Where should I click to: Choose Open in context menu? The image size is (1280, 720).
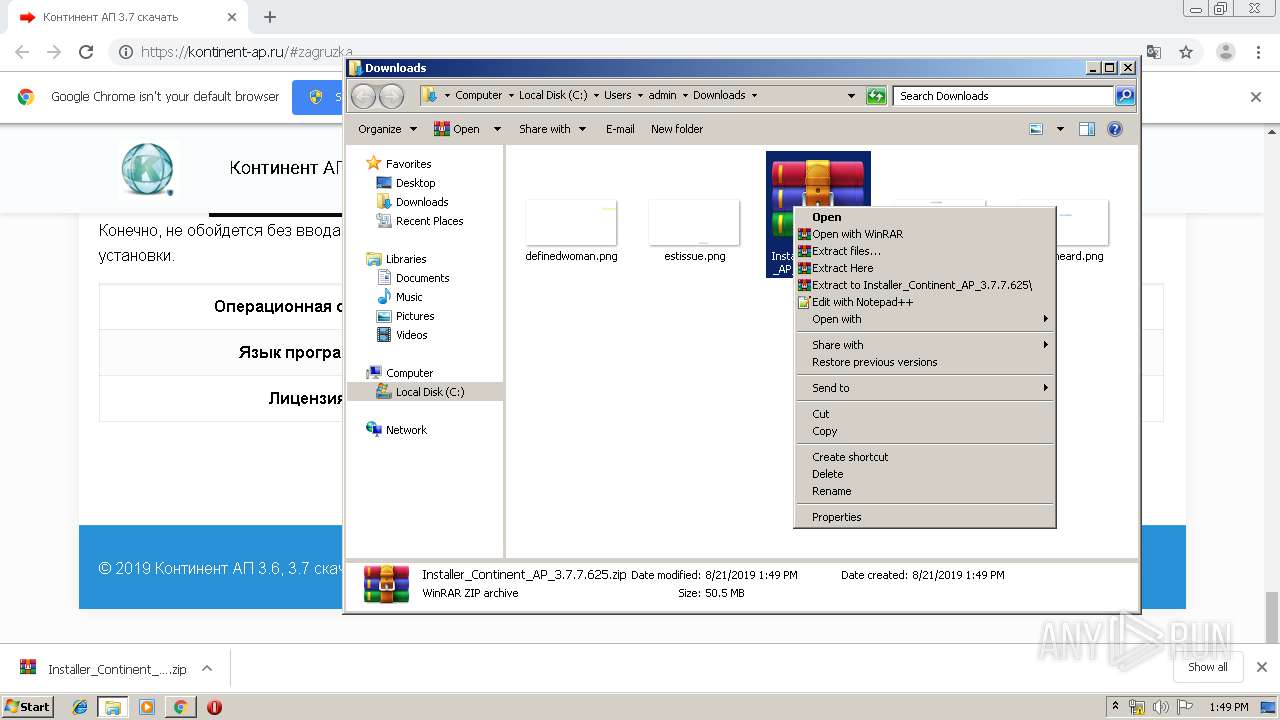[924, 217]
